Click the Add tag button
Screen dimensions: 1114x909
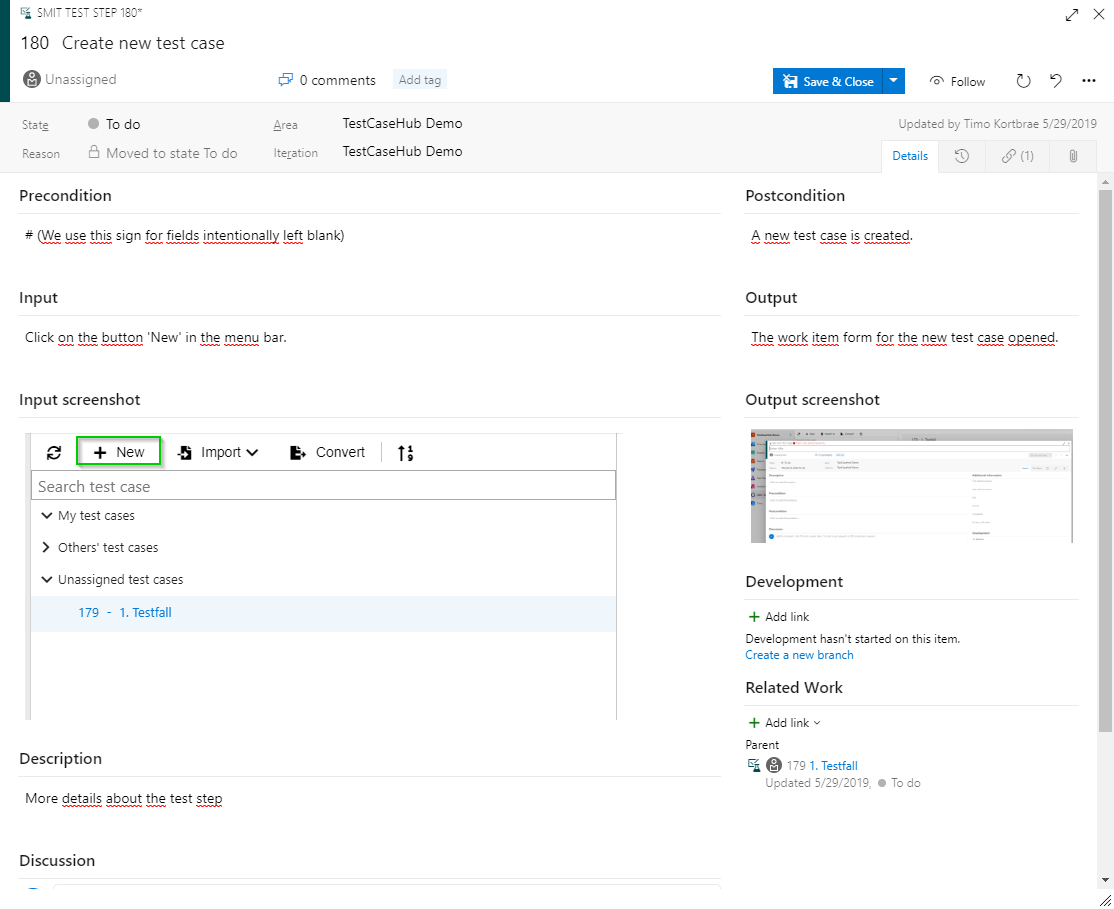click(x=419, y=80)
